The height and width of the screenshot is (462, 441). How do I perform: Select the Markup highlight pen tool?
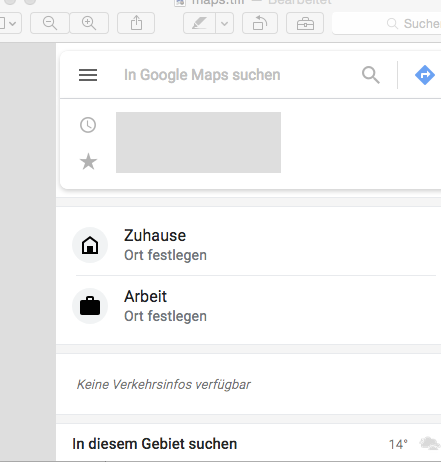click(x=199, y=23)
